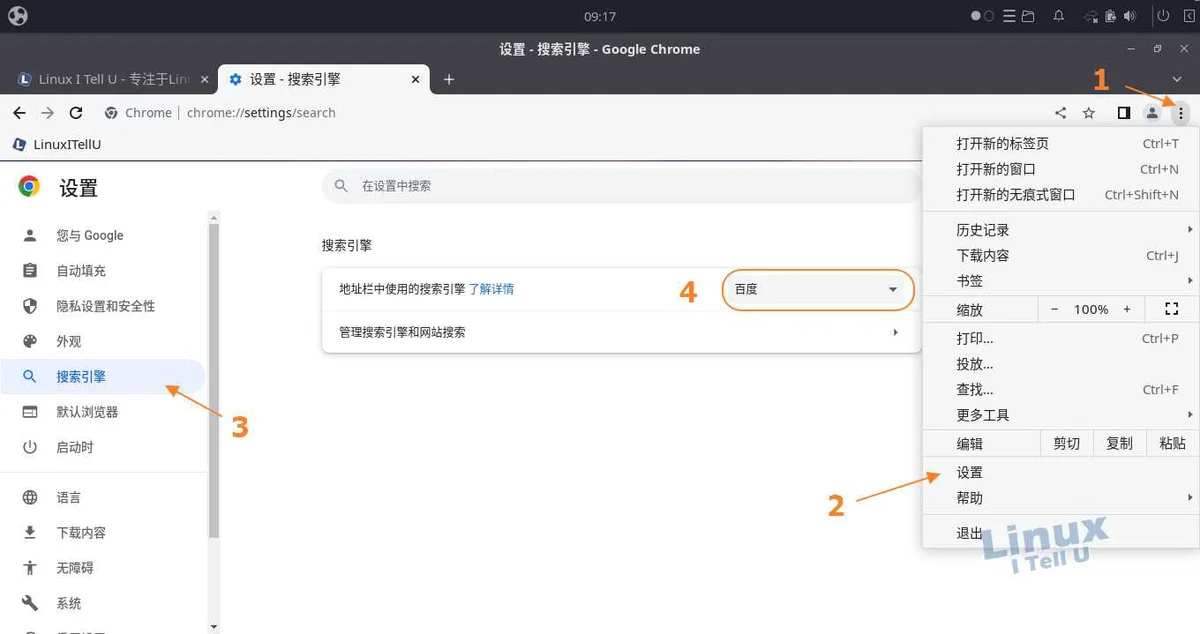Click the sidebar scroll-down arrow
The width and height of the screenshot is (1200, 634).
click(x=213, y=625)
